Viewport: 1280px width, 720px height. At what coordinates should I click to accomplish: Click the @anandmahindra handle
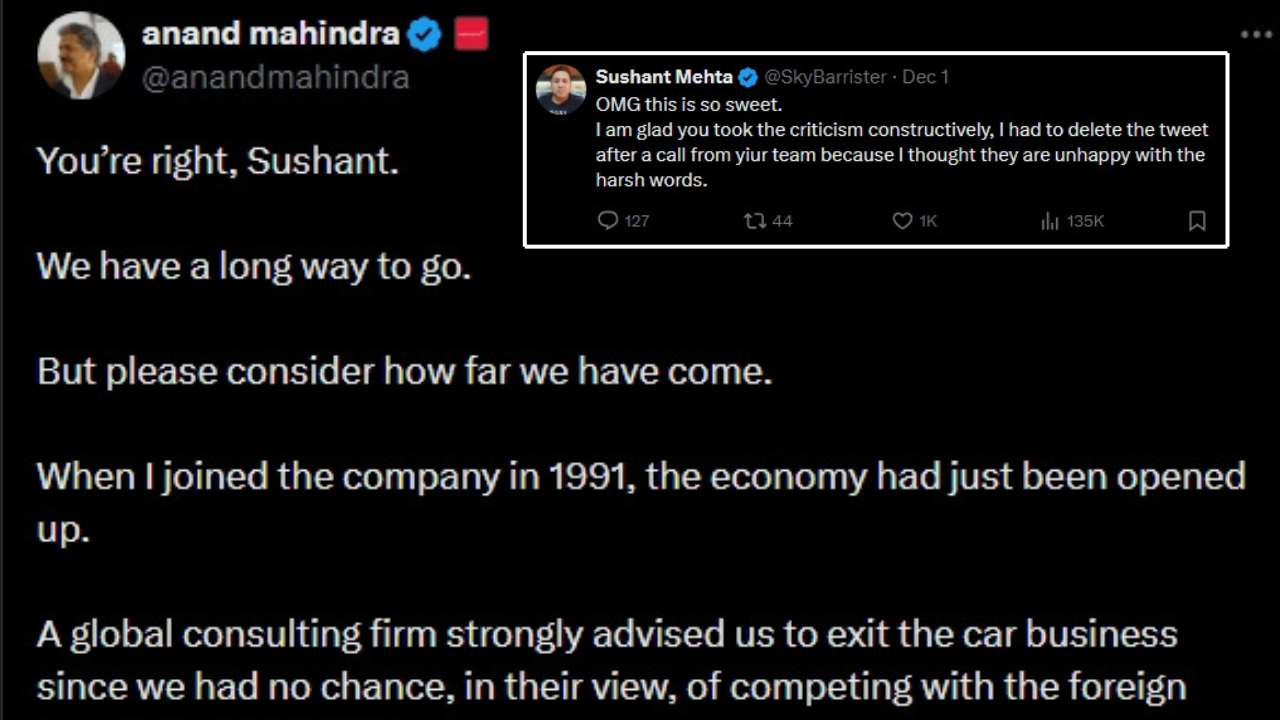pos(277,76)
